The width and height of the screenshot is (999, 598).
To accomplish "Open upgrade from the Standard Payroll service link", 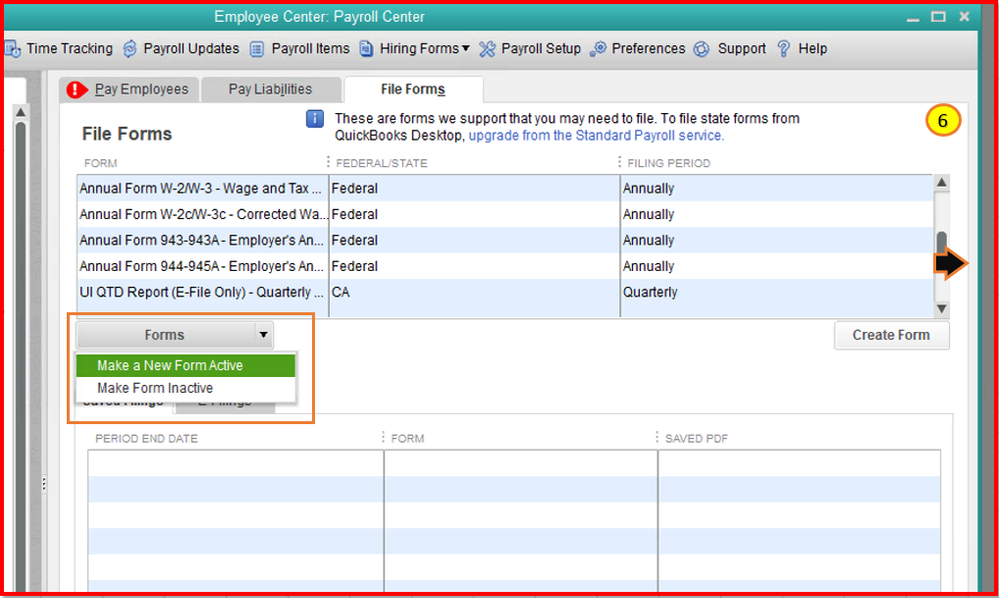I will click(596, 136).
